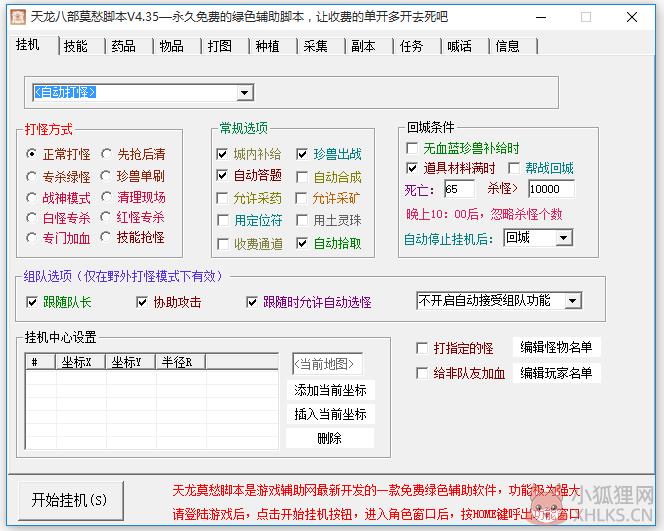Screen dimensions: 664x531
Task: Click the 删除 button
Action: tap(330, 438)
